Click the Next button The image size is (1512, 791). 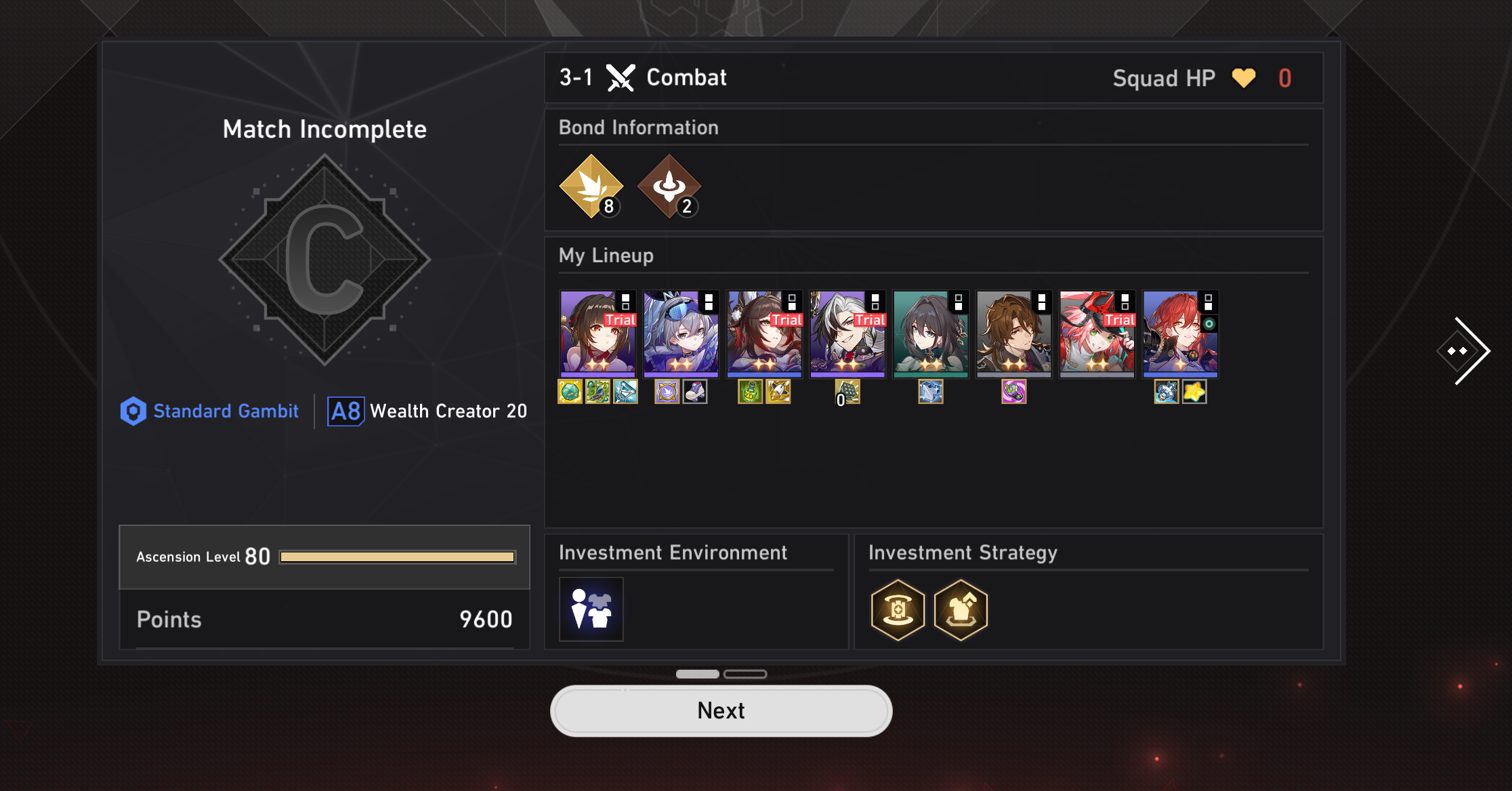tap(721, 710)
